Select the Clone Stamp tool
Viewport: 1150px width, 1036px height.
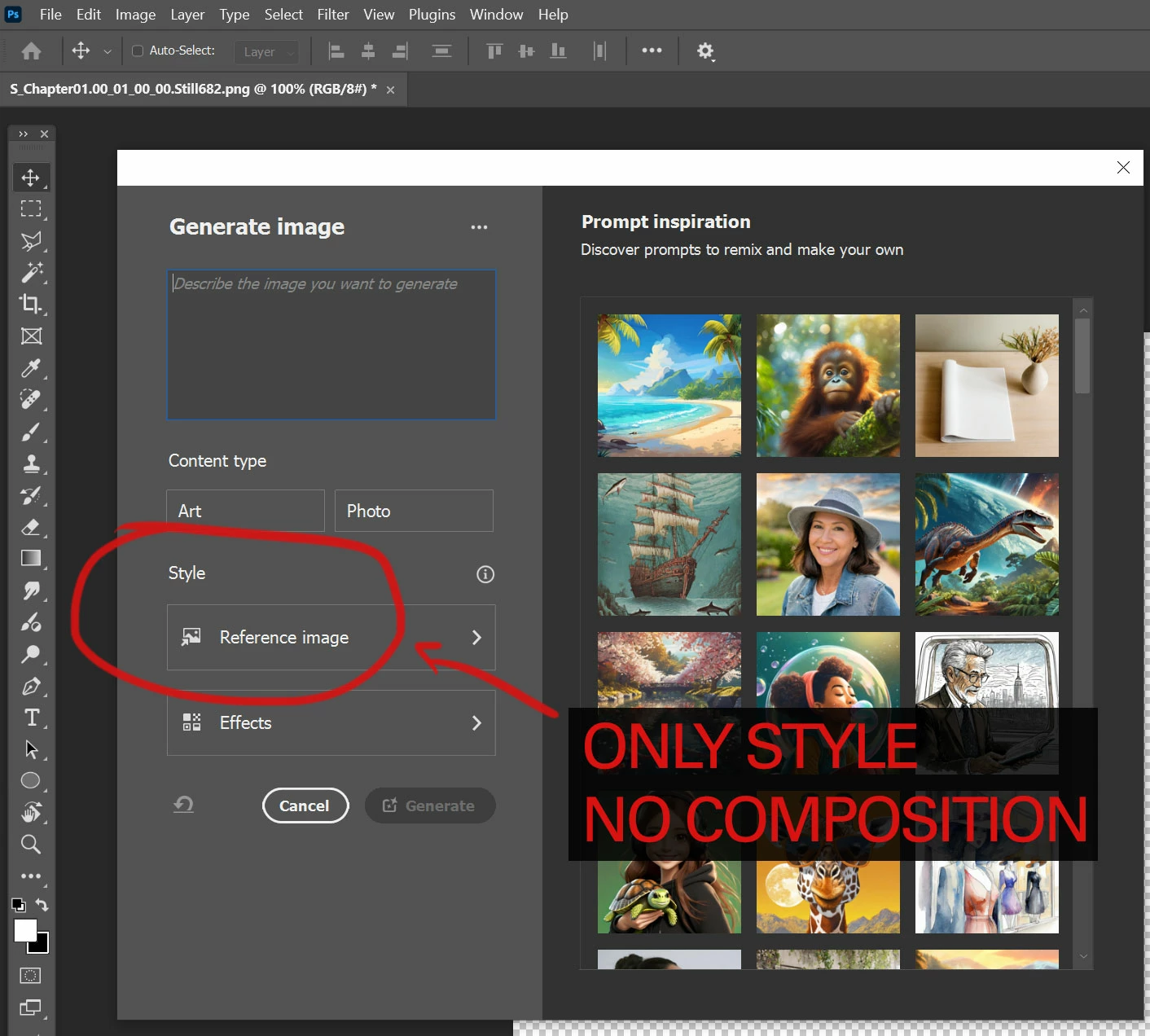coord(31,463)
